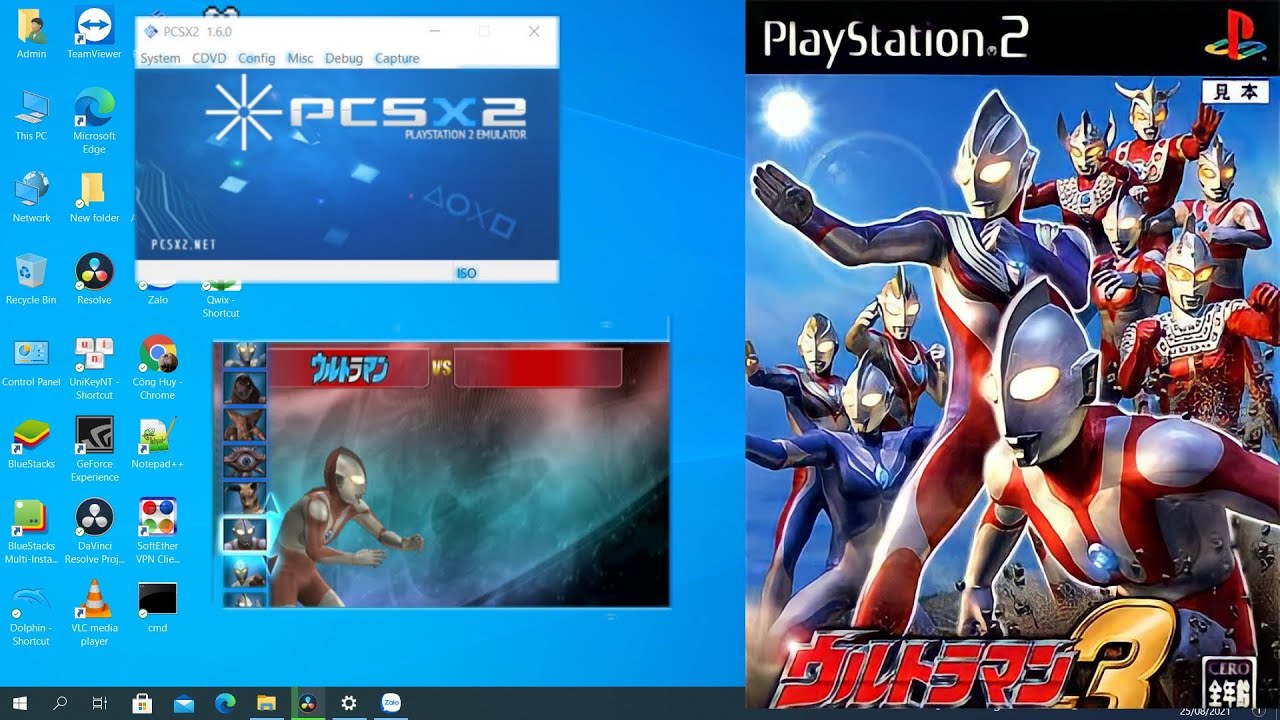
Task: Open the System menu in PCSX2
Action: coord(160,58)
